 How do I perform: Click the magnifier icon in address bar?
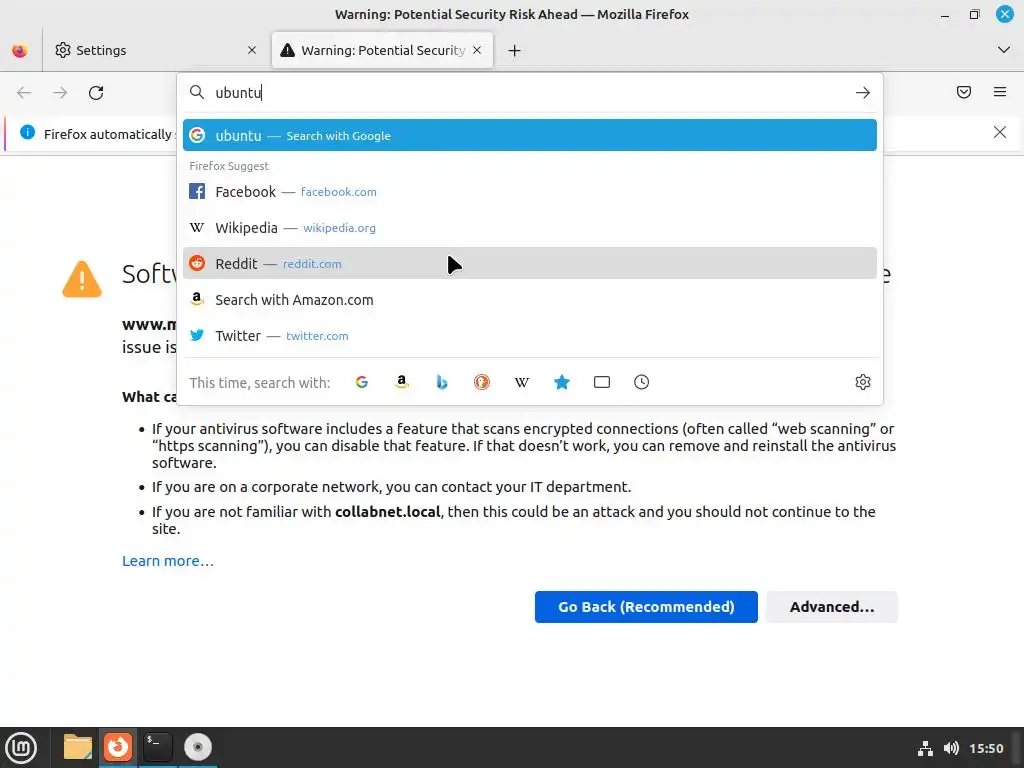(x=197, y=92)
